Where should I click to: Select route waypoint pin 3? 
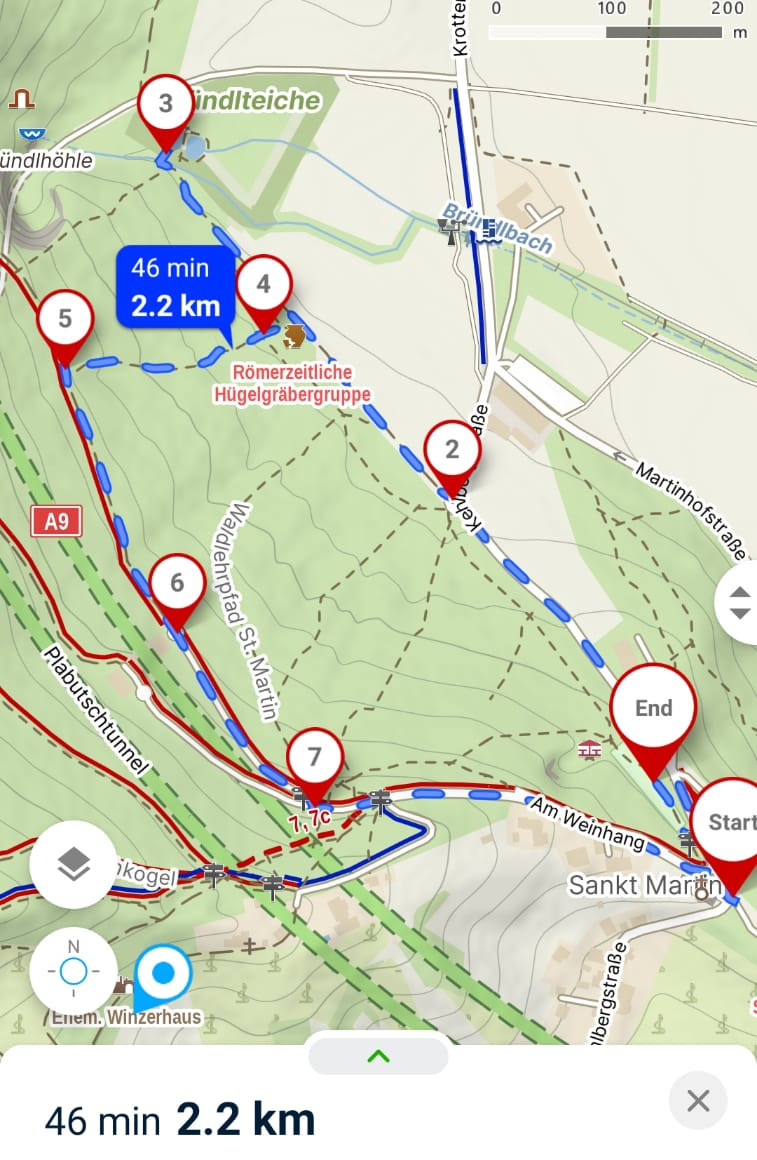point(166,111)
